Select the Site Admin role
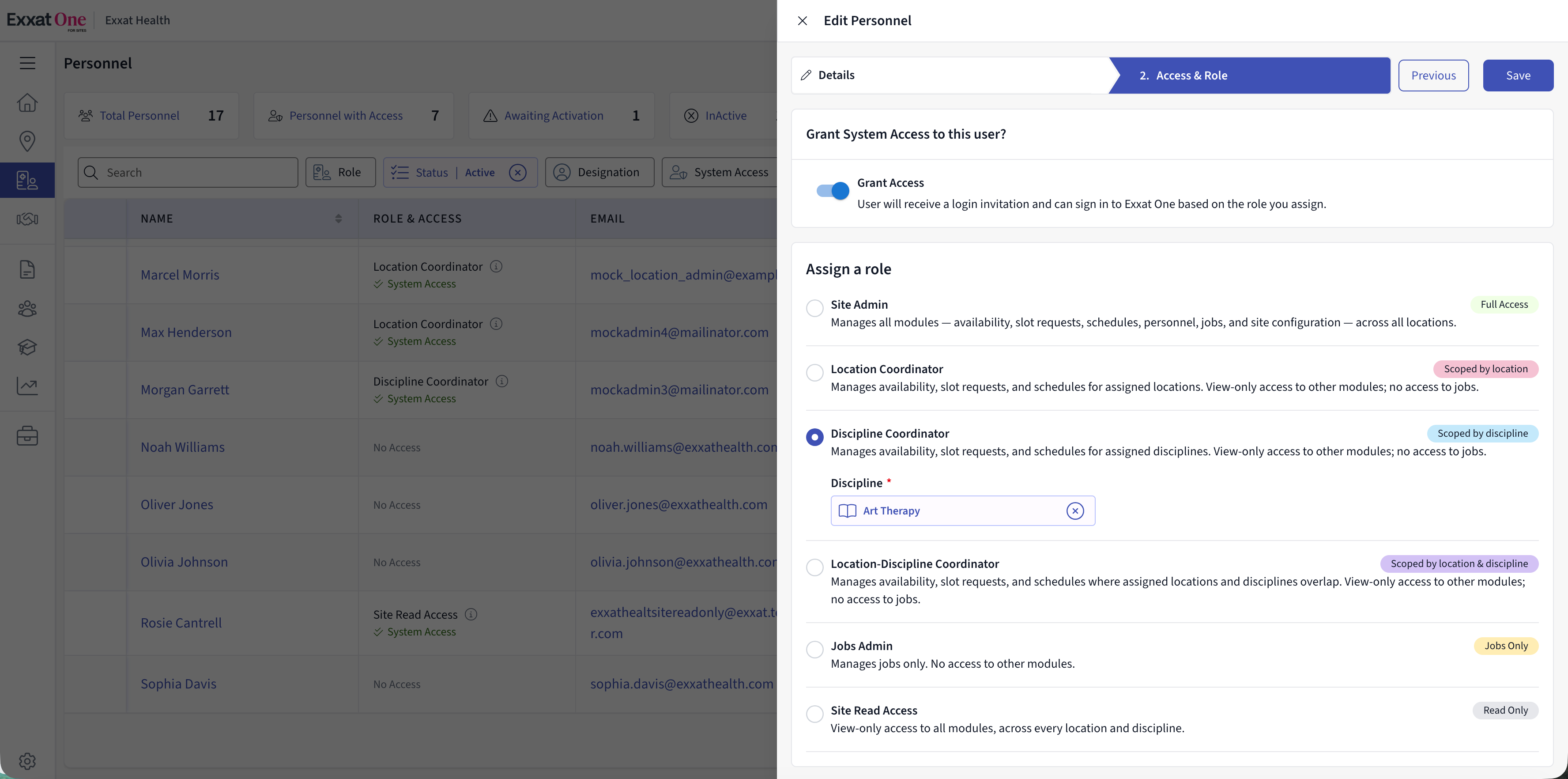Image resolution: width=1568 pixels, height=779 pixels. 814,307
